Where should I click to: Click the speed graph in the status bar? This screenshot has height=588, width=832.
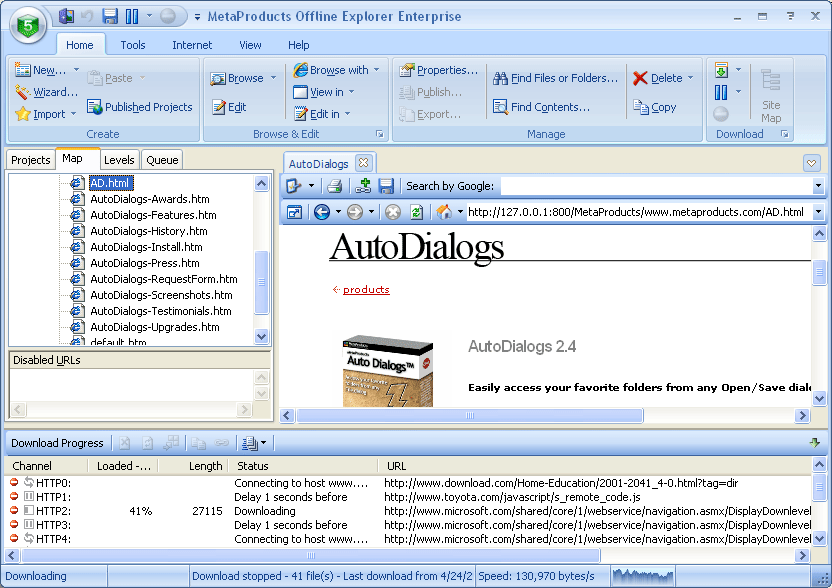[x=643, y=576]
